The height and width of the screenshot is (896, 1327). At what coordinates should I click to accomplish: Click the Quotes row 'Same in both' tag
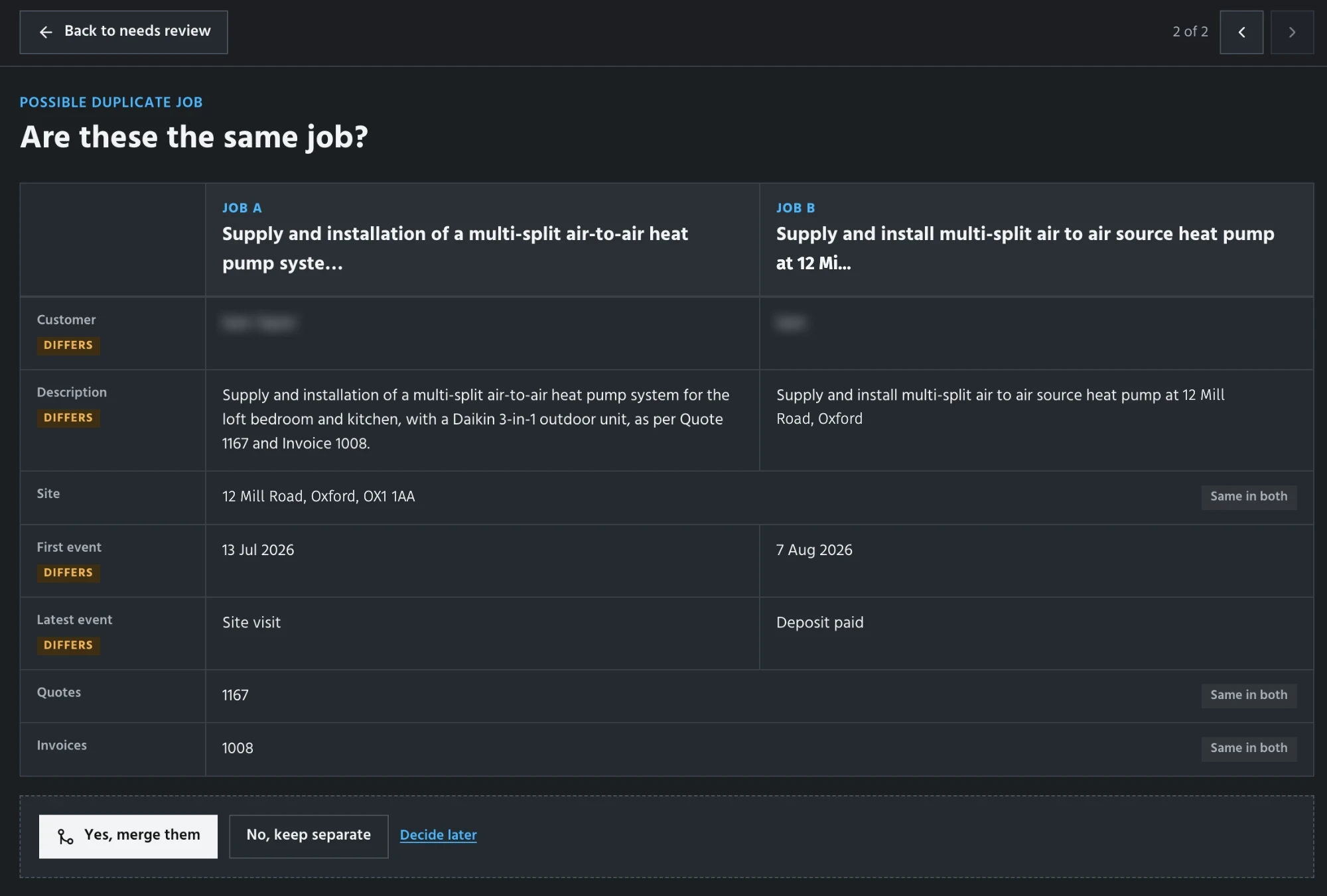point(1248,695)
